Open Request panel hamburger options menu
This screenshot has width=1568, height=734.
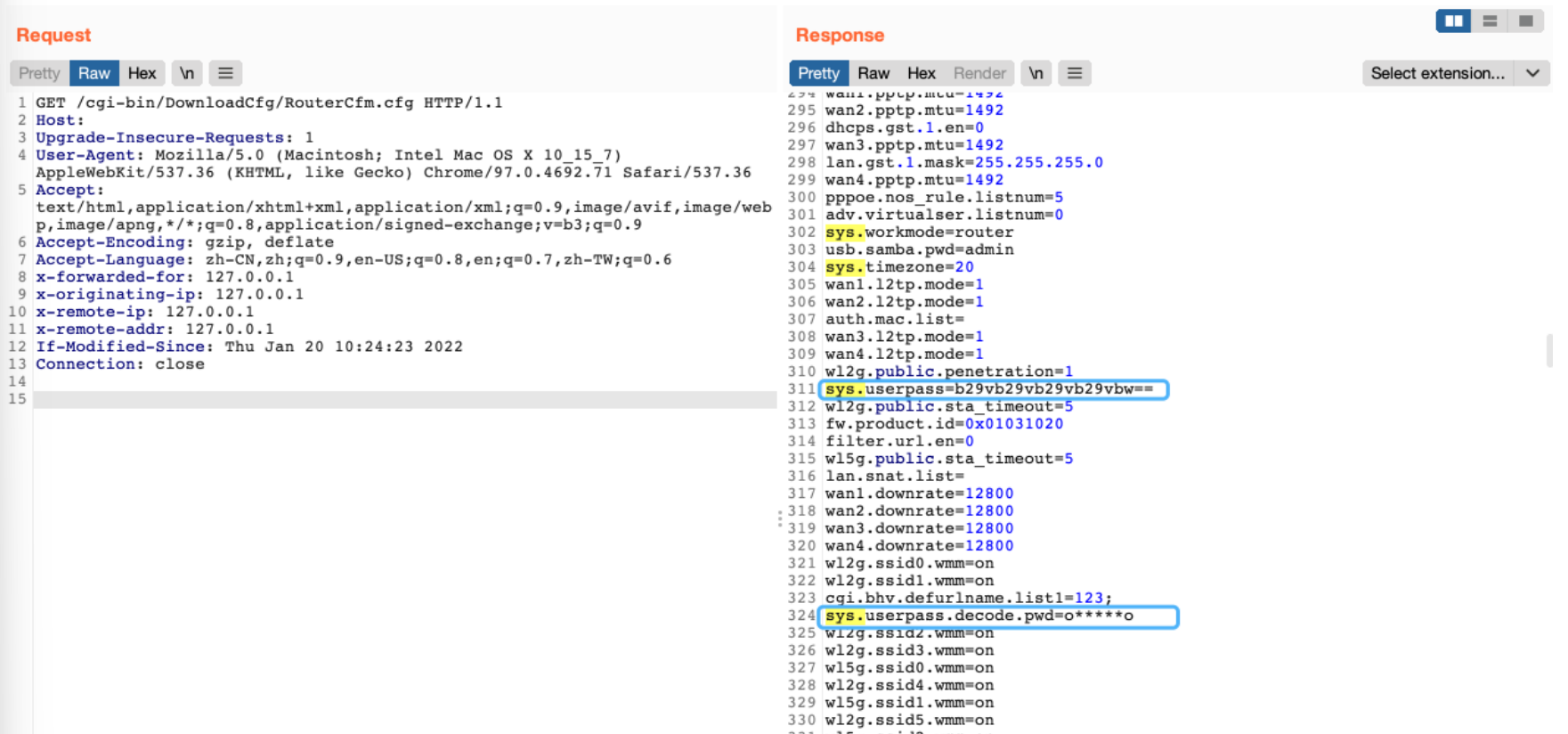225,73
